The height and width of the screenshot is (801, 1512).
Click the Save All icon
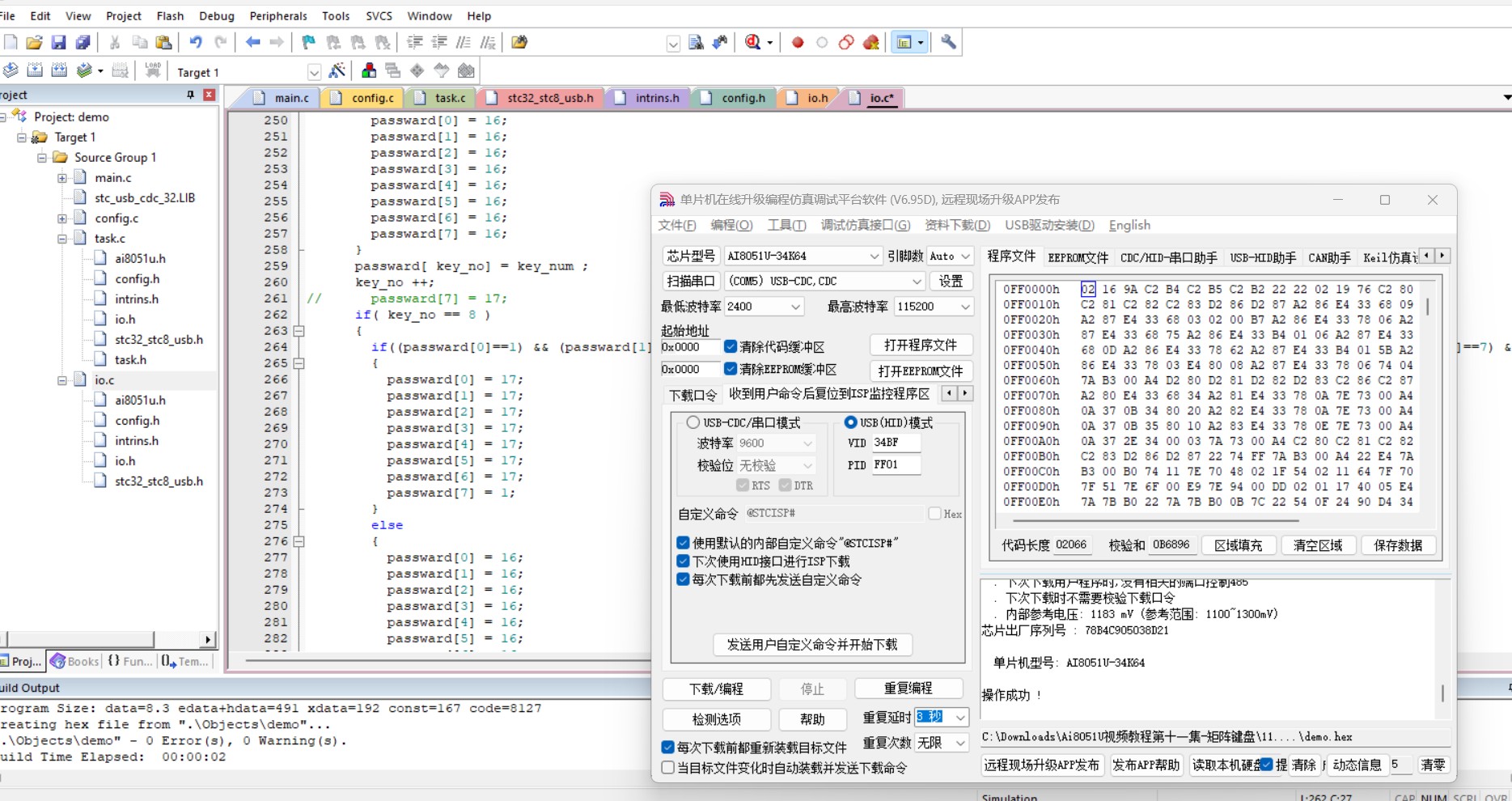point(83,42)
